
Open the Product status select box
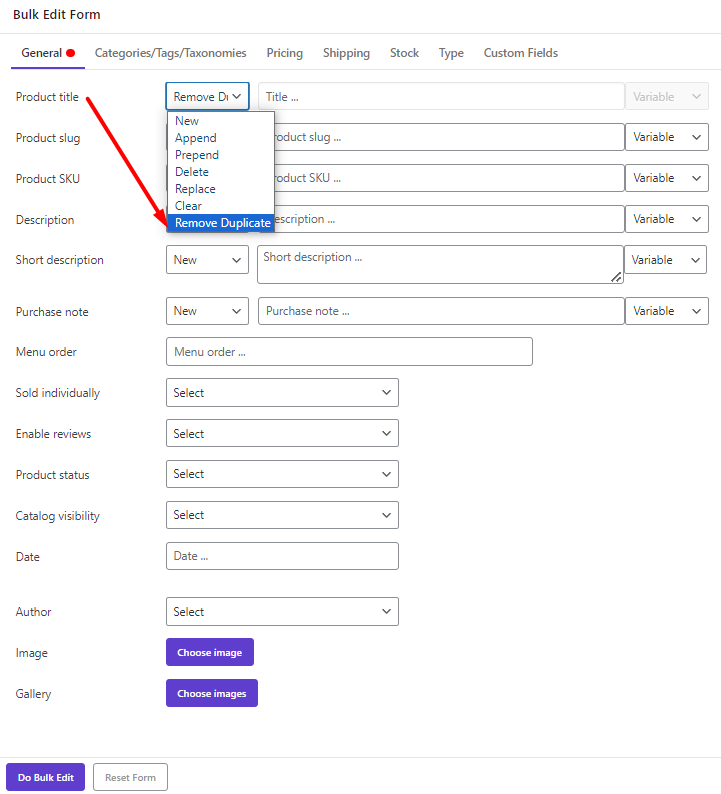[x=282, y=474]
